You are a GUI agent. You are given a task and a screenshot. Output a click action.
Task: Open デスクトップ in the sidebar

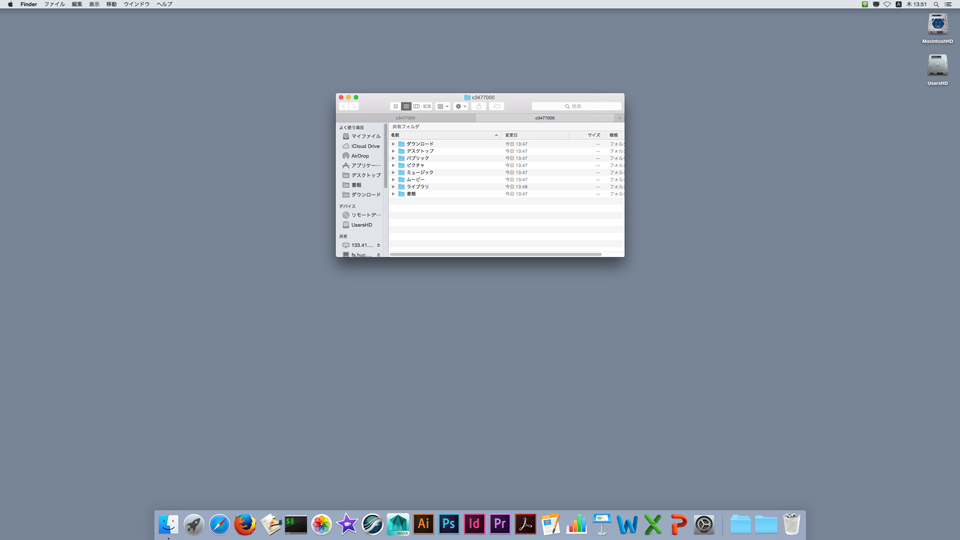point(361,175)
